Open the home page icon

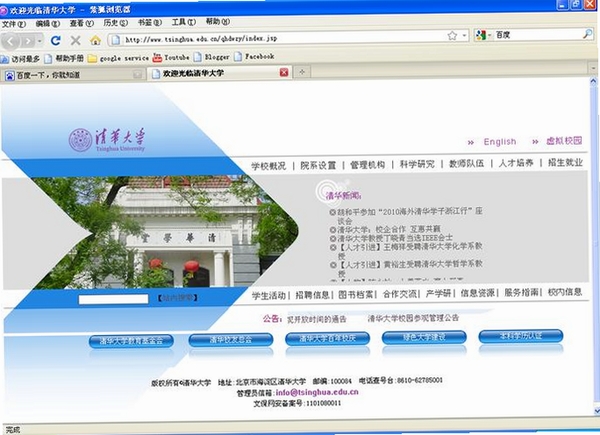(x=95, y=40)
